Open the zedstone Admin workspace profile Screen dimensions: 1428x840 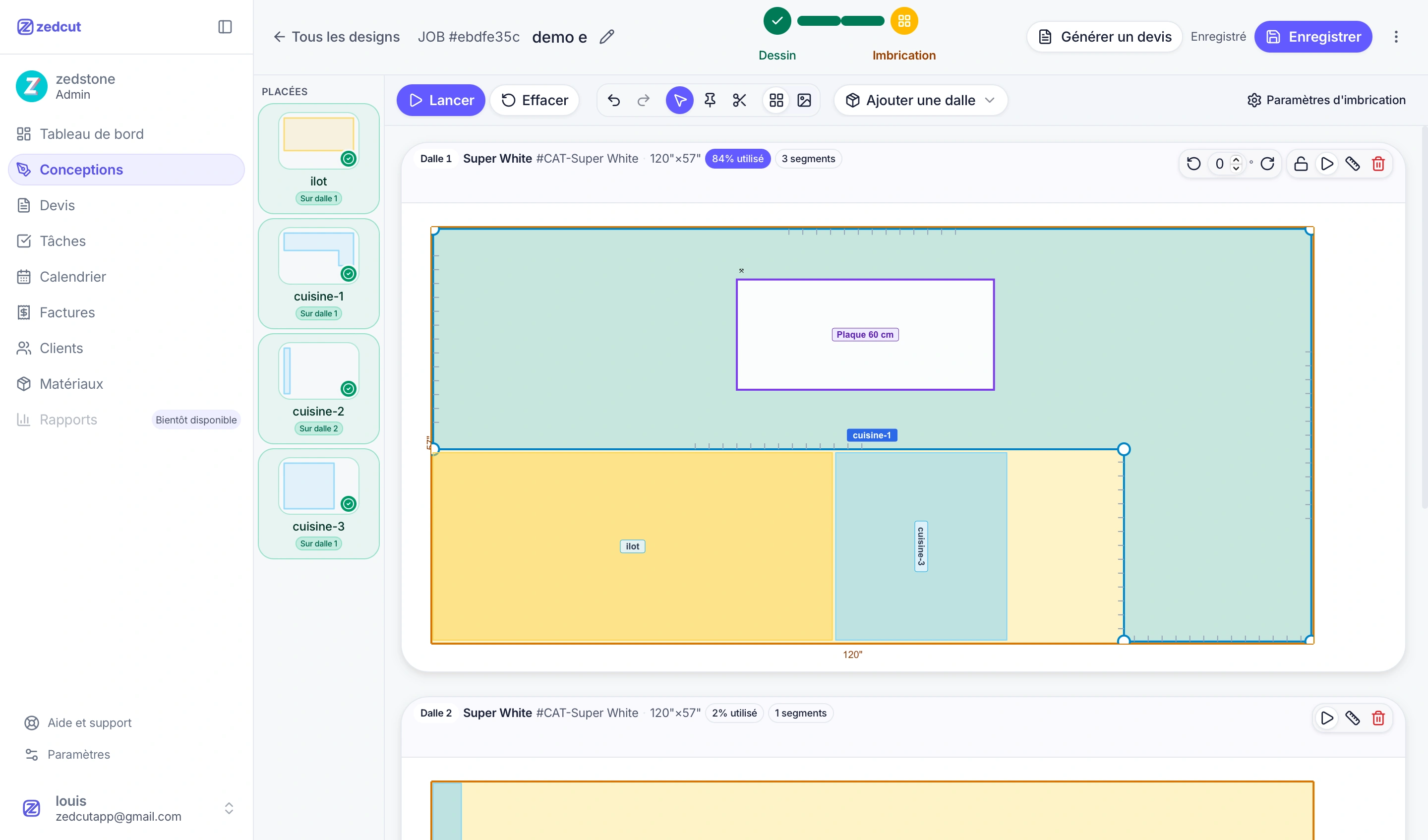tap(126, 86)
